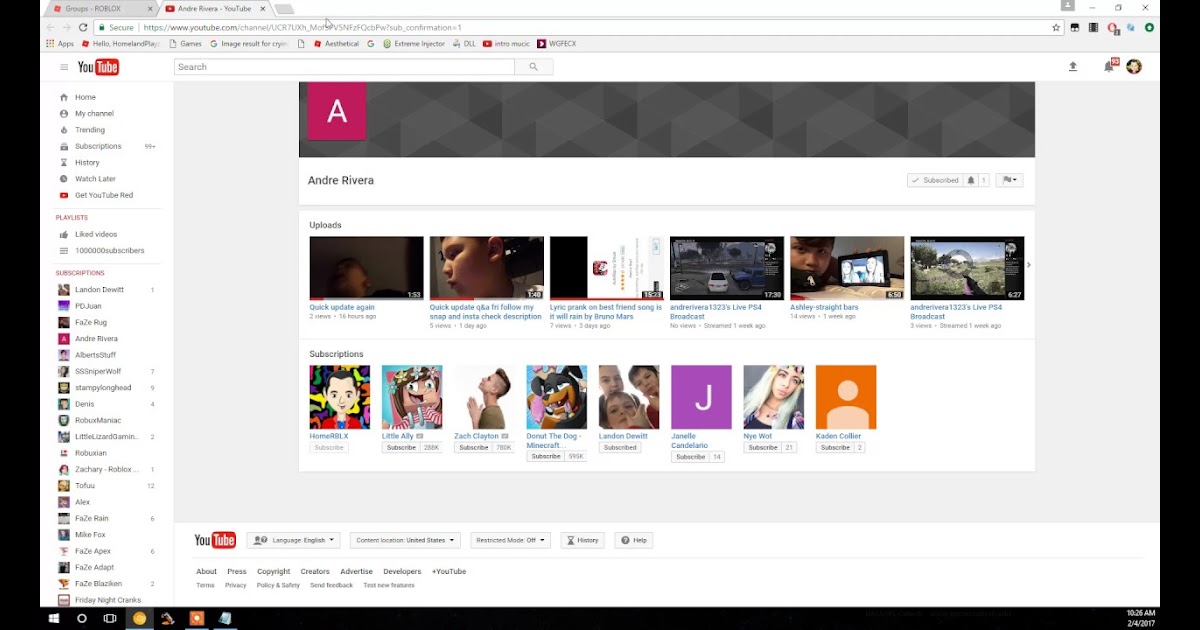Open the notifications bell in header
This screenshot has width=1200, height=630.
pyautogui.click(x=1109, y=67)
